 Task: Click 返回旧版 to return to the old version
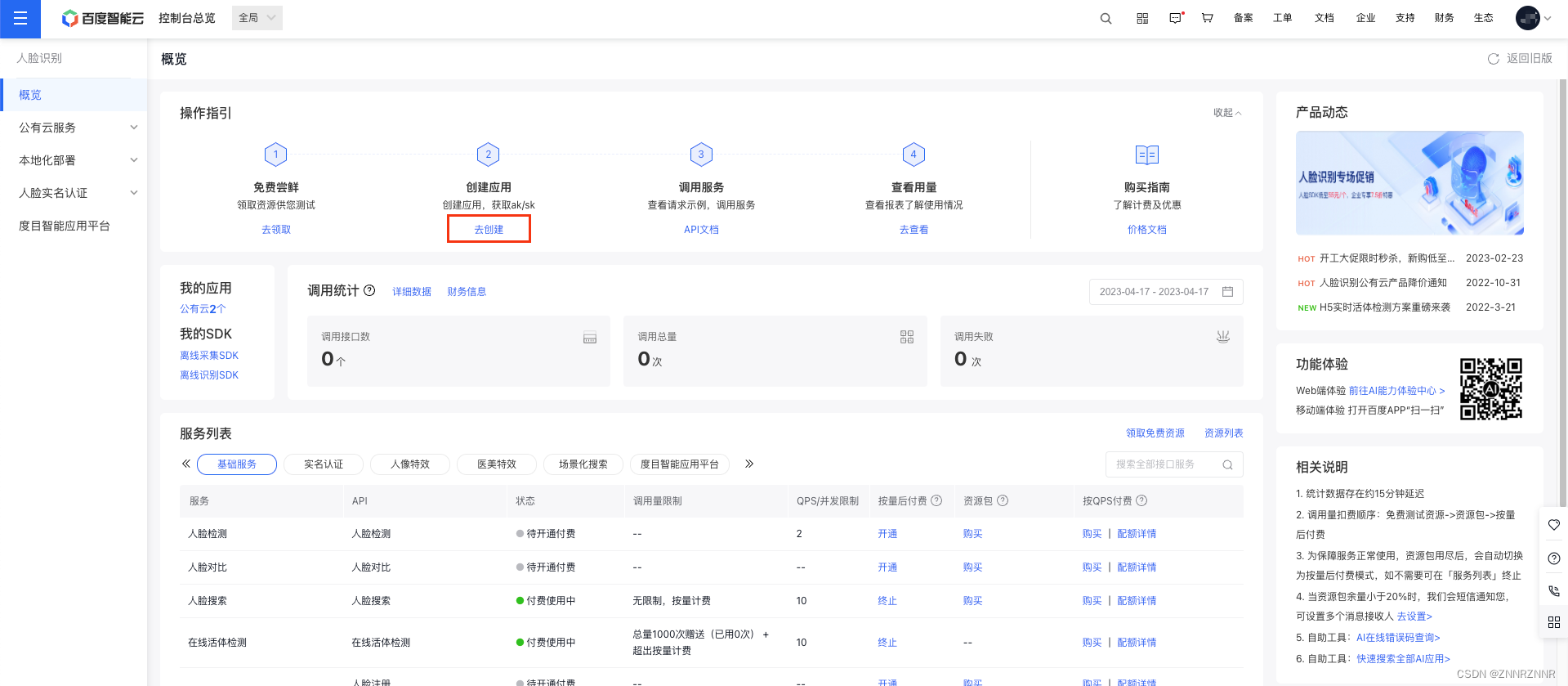[x=1529, y=59]
